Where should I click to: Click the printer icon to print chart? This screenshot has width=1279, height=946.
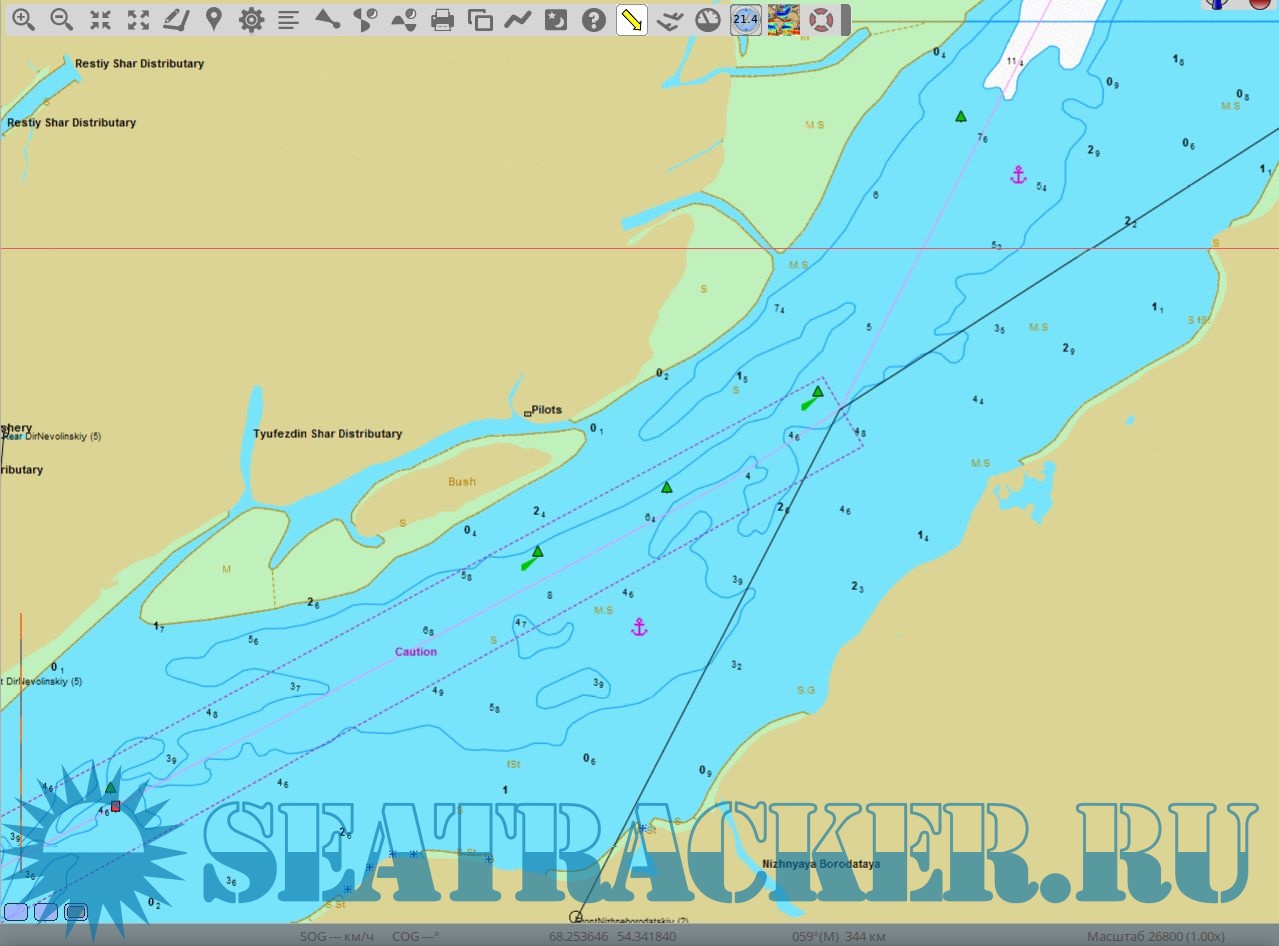point(443,20)
